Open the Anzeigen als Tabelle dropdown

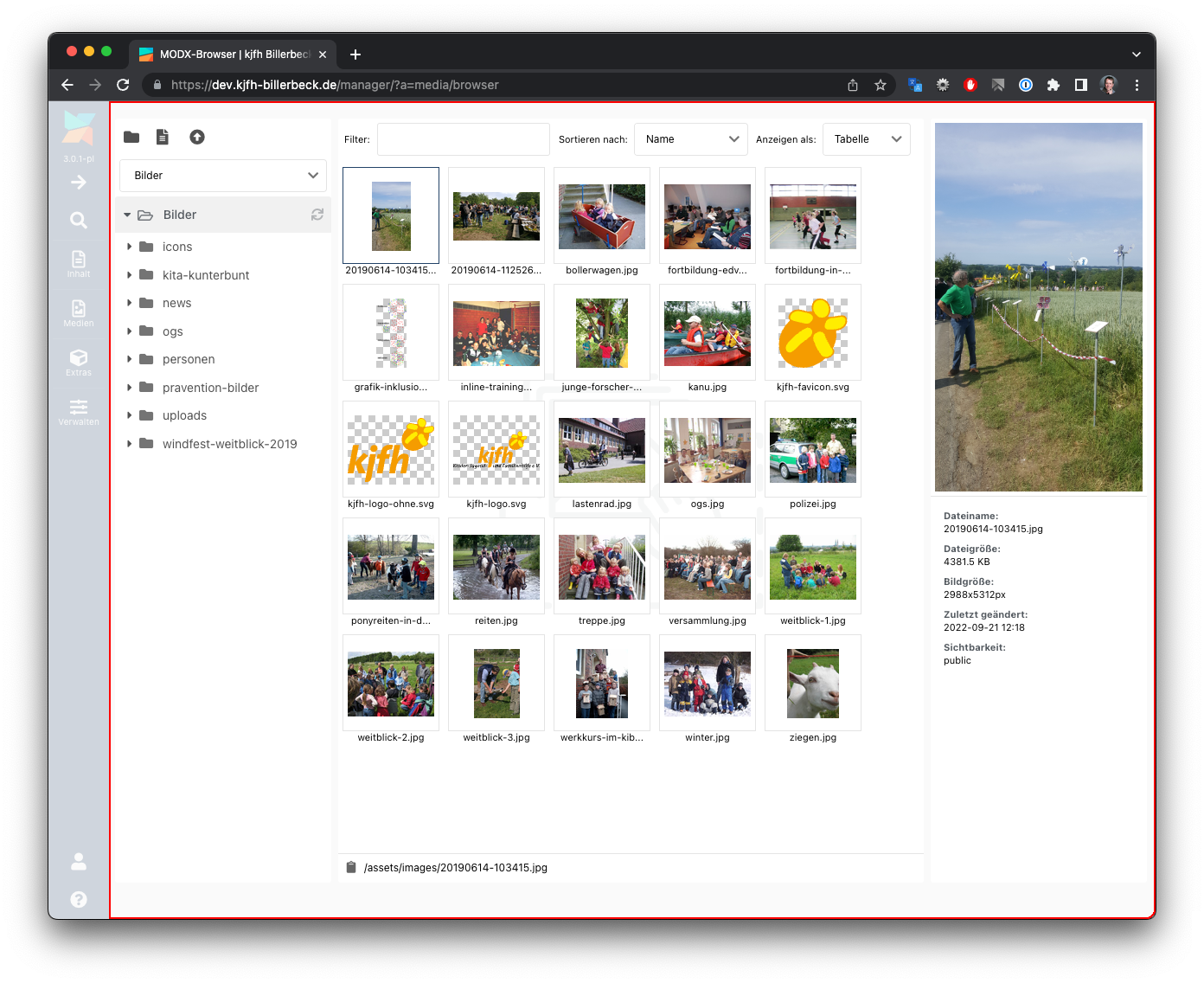pos(867,139)
